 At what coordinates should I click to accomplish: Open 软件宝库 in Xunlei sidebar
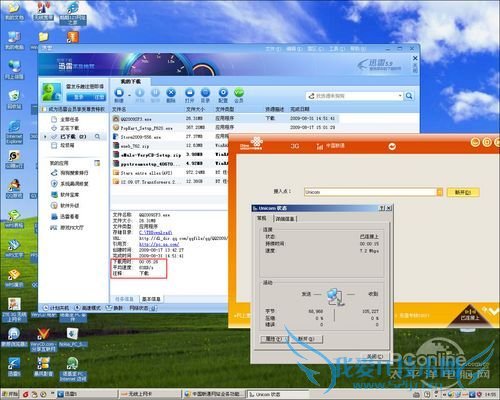click(x=65, y=195)
